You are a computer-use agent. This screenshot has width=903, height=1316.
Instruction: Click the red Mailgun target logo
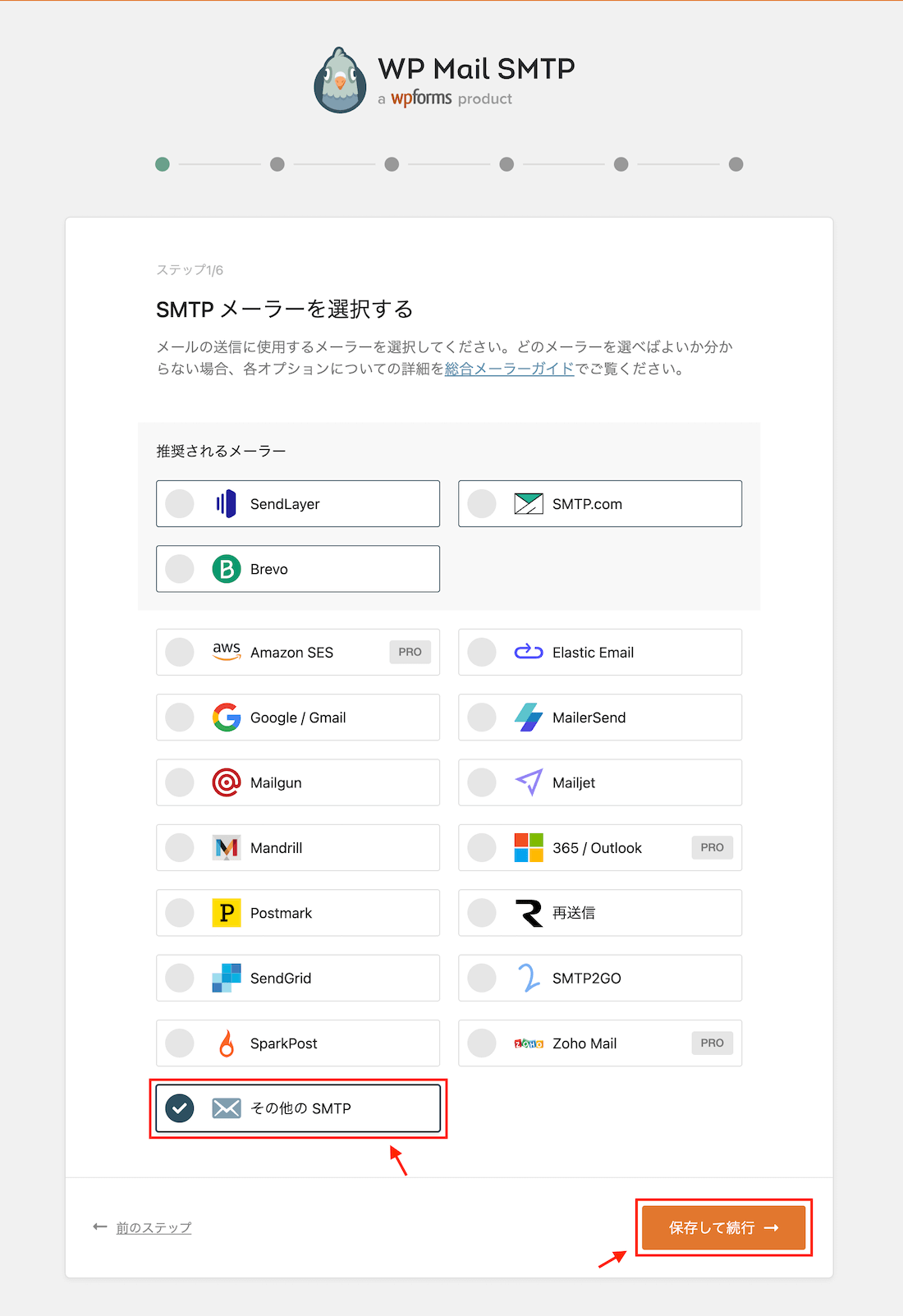pyautogui.click(x=227, y=782)
